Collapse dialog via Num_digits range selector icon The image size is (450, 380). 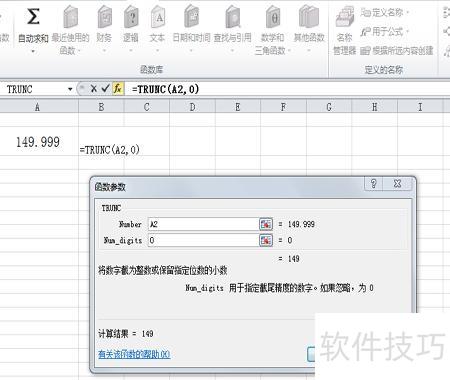tap(266, 240)
